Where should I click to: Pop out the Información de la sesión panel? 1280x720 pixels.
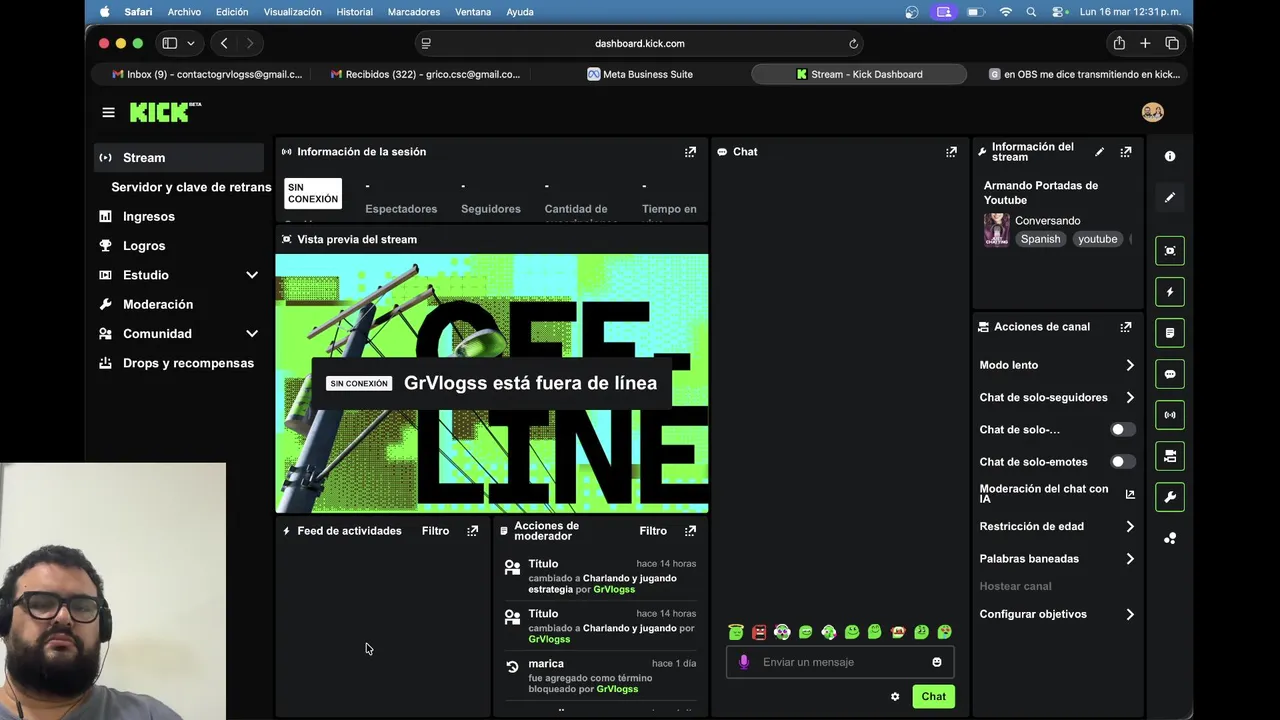point(690,152)
